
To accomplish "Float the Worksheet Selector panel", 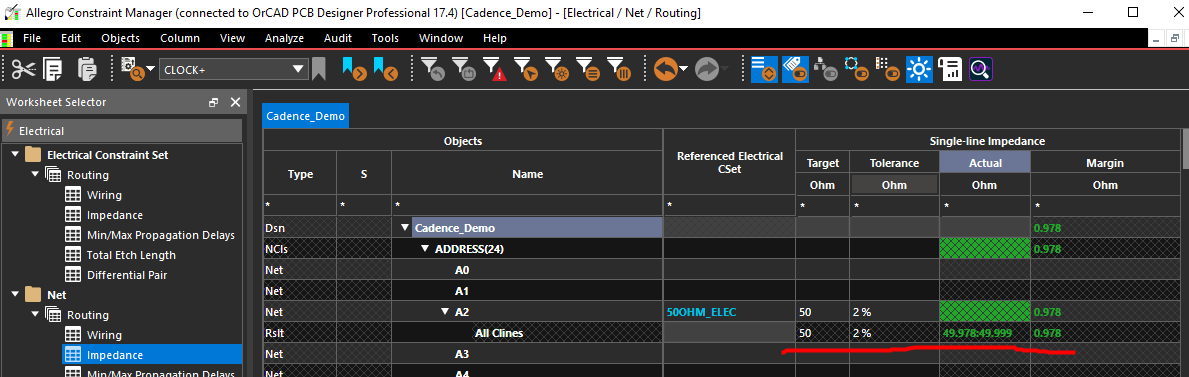I will point(214,102).
